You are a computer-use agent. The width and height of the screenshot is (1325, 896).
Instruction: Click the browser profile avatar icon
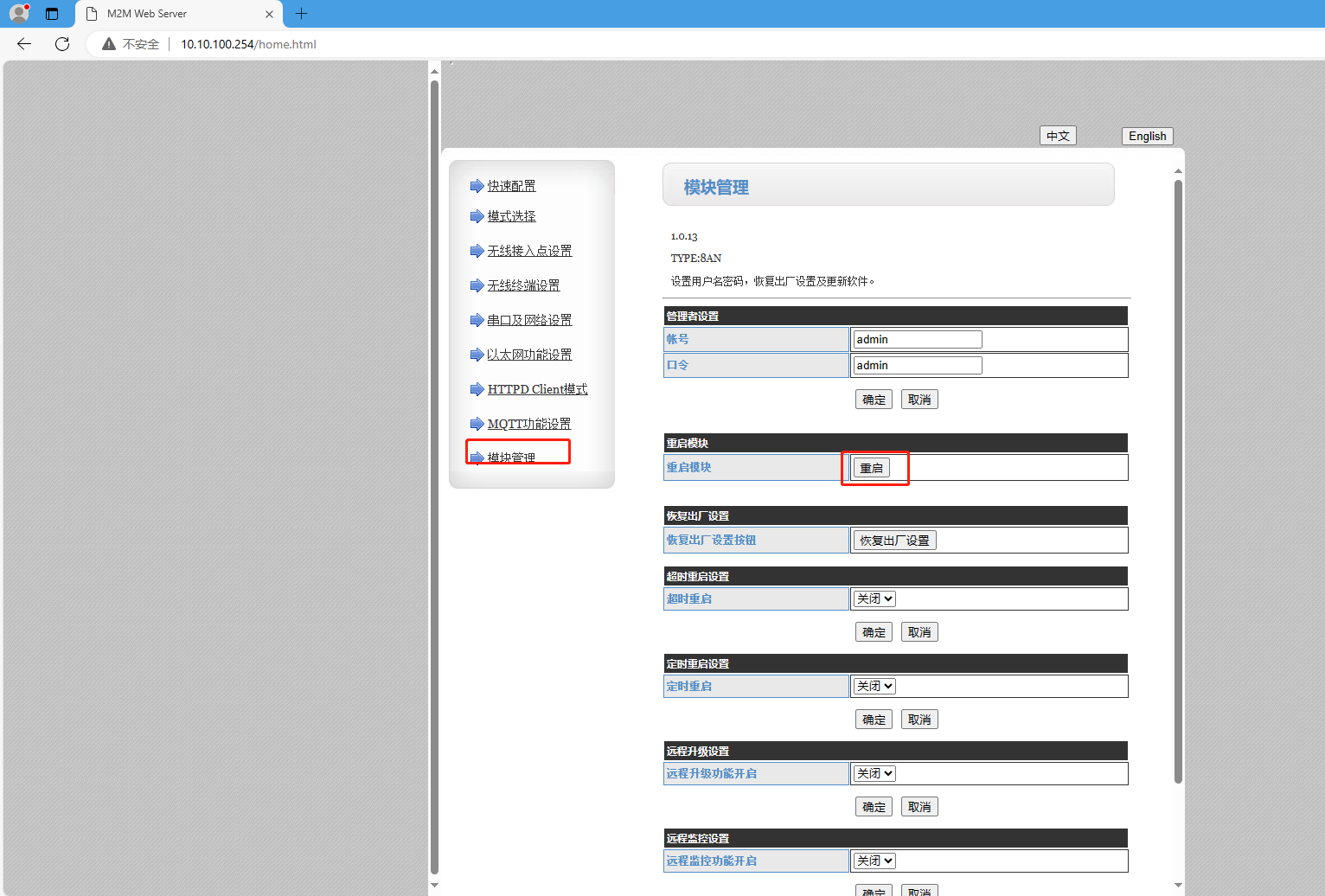click(x=19, y=14)
